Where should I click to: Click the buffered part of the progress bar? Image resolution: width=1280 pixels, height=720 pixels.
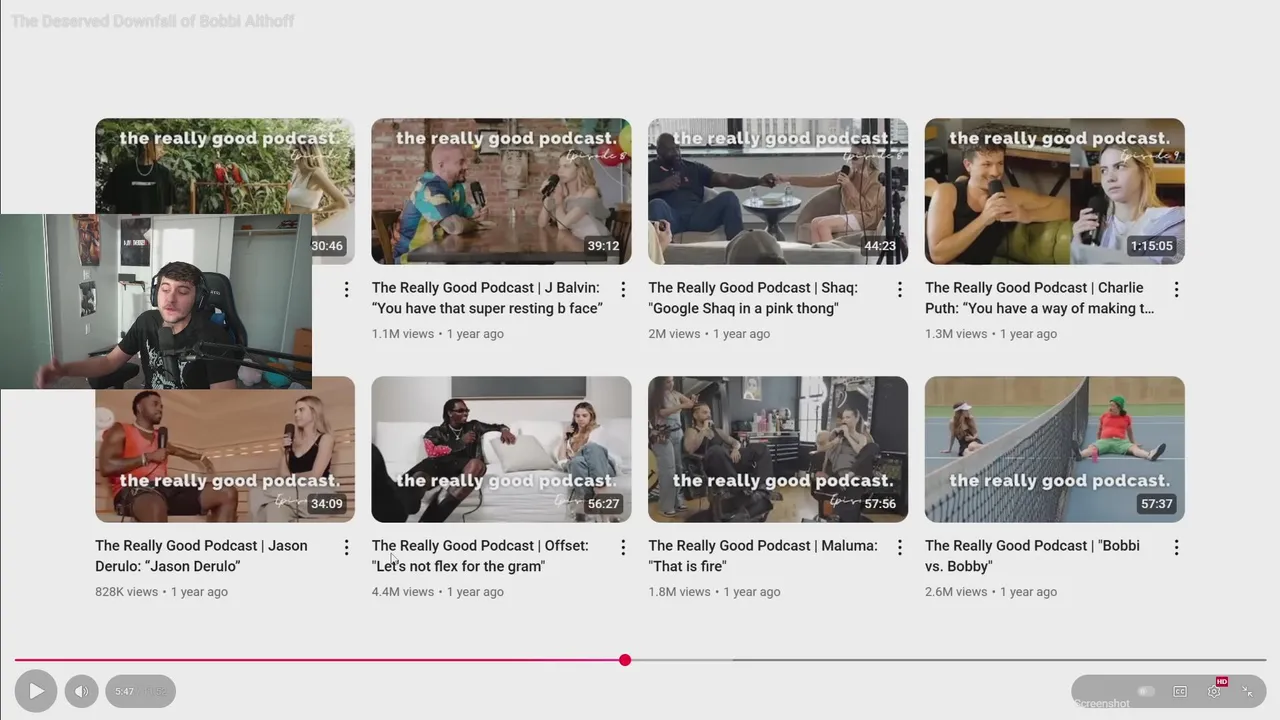click(679, 660)
